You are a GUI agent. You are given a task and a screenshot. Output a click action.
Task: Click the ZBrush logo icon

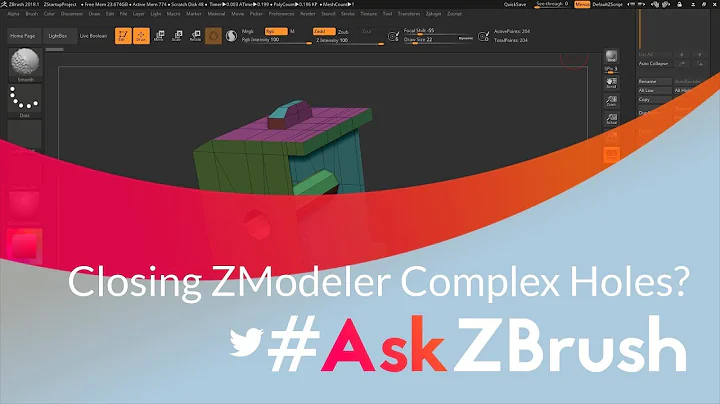pyautogui.click(x=4, y=4)
